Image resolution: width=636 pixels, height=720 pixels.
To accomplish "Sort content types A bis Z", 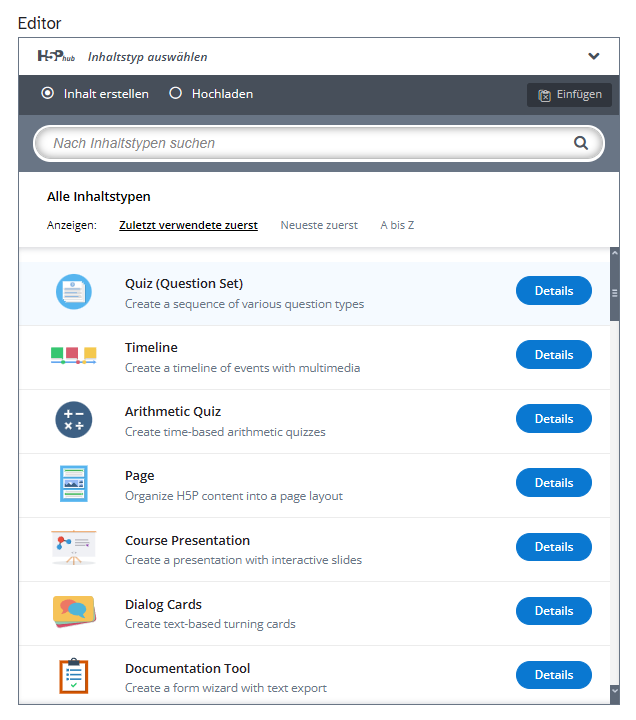I will (397, 225).
